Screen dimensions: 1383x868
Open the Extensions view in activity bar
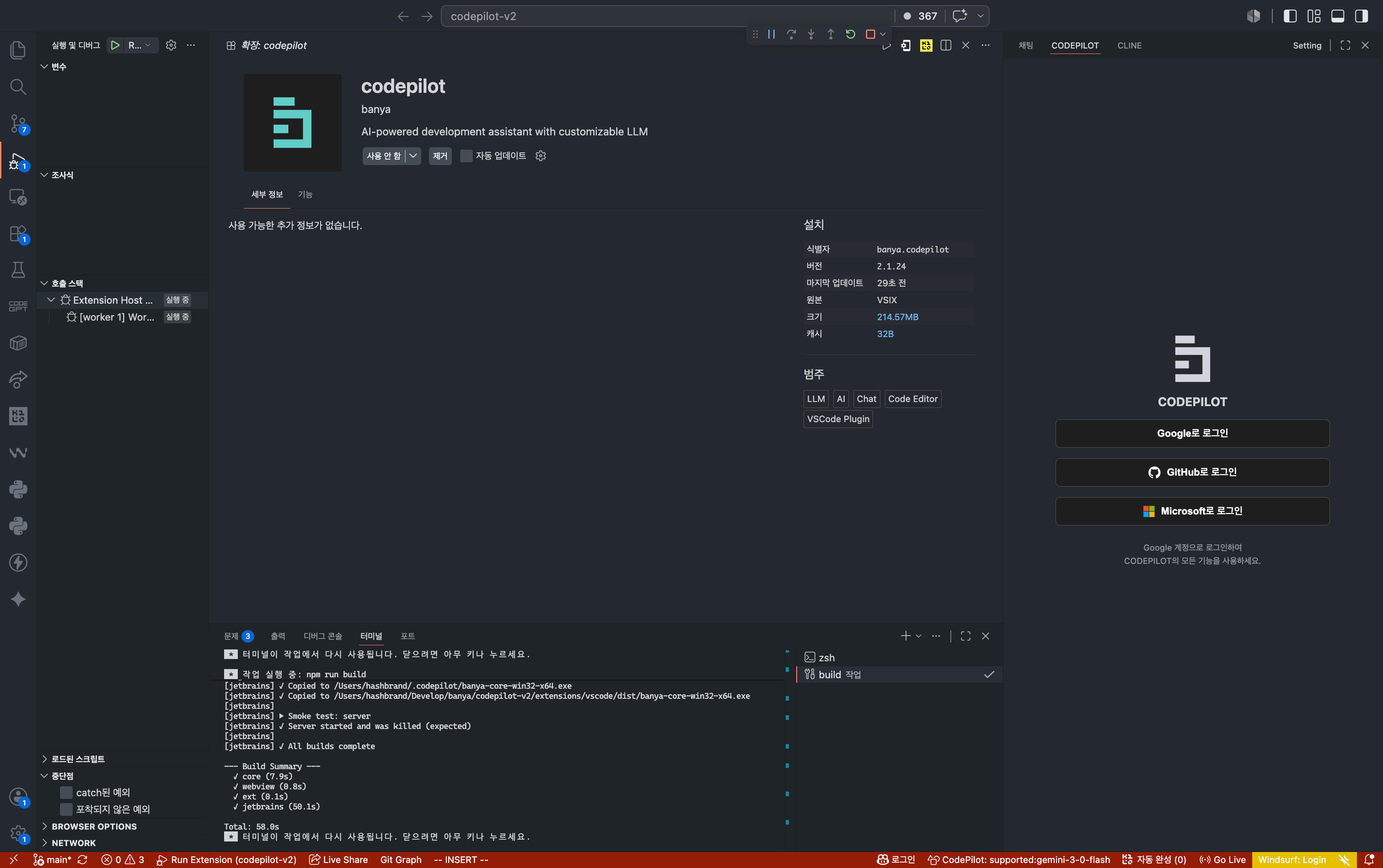[x=18, y=234]
